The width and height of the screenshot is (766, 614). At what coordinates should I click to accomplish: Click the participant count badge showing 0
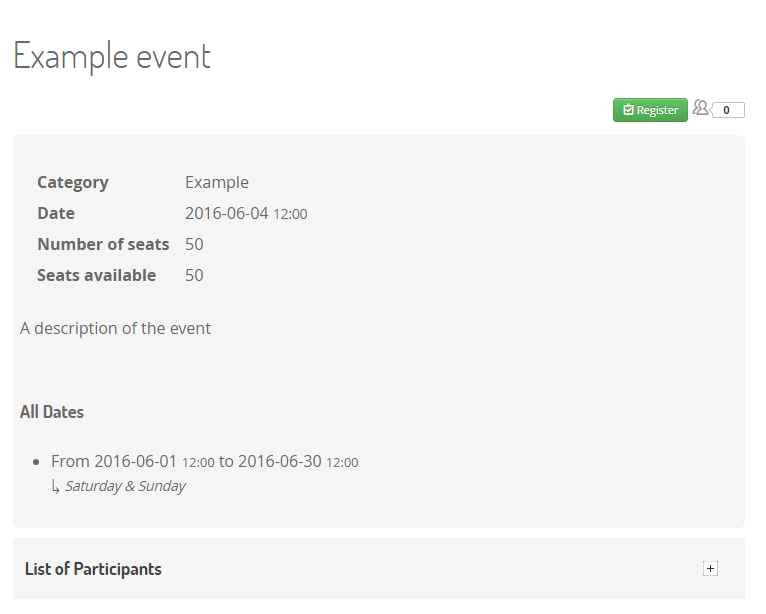[x=727, y=110]
